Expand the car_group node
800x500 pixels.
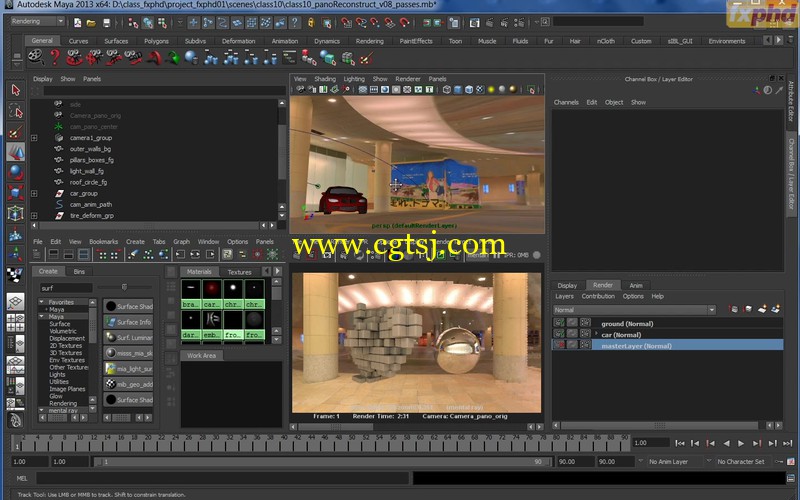[x=34, y=193]
